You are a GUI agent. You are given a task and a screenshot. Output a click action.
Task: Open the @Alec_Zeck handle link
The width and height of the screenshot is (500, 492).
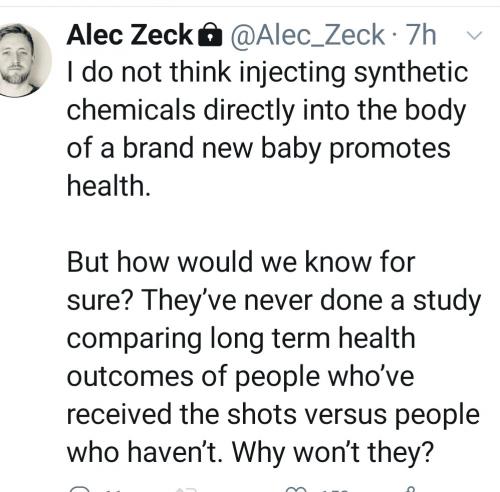pyautogui.click(x=307, y=35)
